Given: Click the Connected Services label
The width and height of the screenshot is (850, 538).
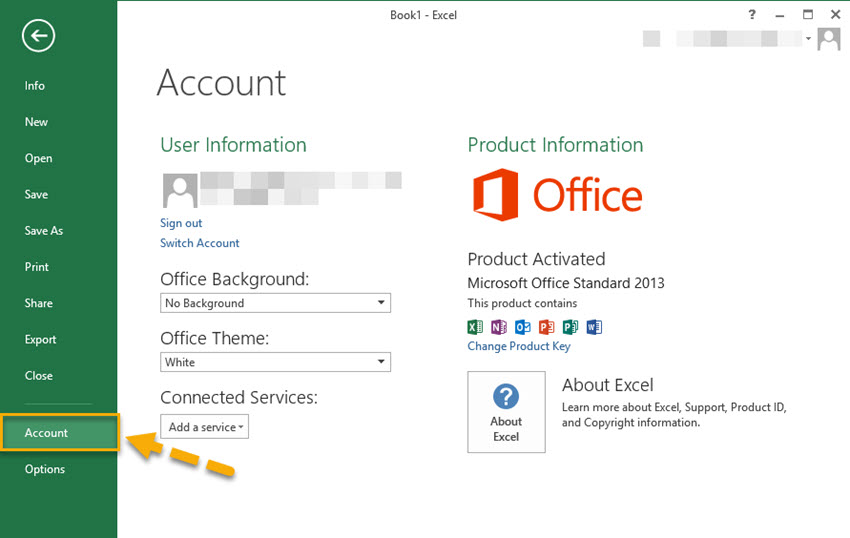Looking at the screenshot, I should tap(239, 398).
